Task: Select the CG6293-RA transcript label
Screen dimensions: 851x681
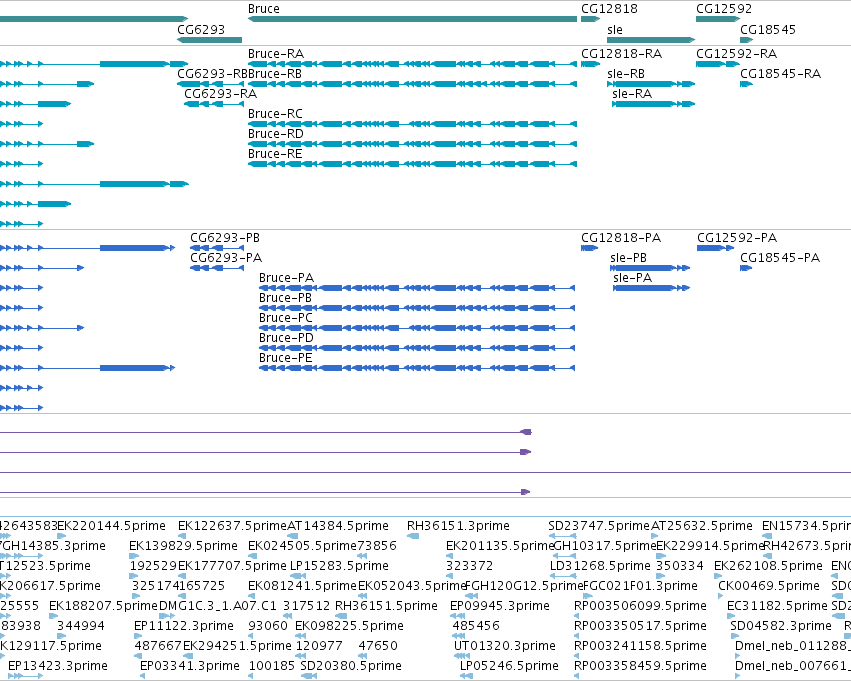Action: click(x=220, y=94)
